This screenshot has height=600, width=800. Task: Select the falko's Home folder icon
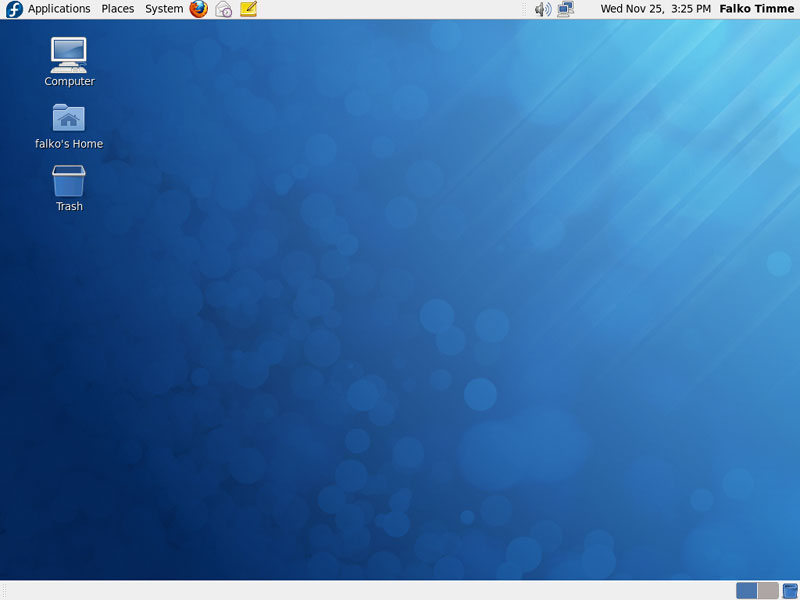[x=69, y=127]
